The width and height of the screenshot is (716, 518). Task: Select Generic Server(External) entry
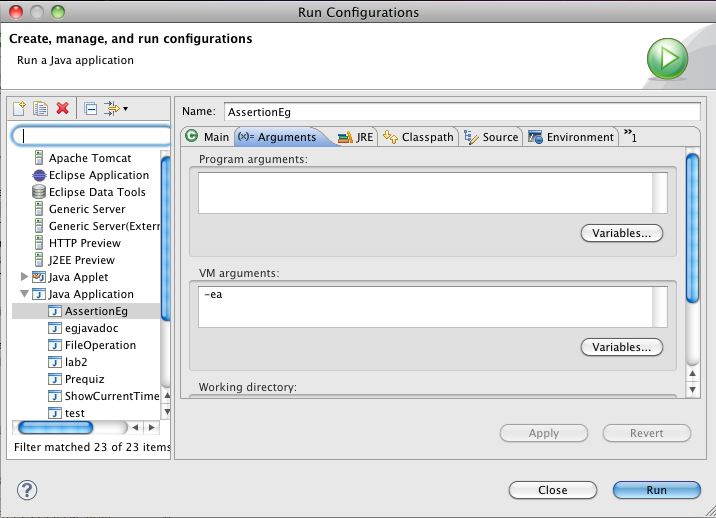pos(104,226)
